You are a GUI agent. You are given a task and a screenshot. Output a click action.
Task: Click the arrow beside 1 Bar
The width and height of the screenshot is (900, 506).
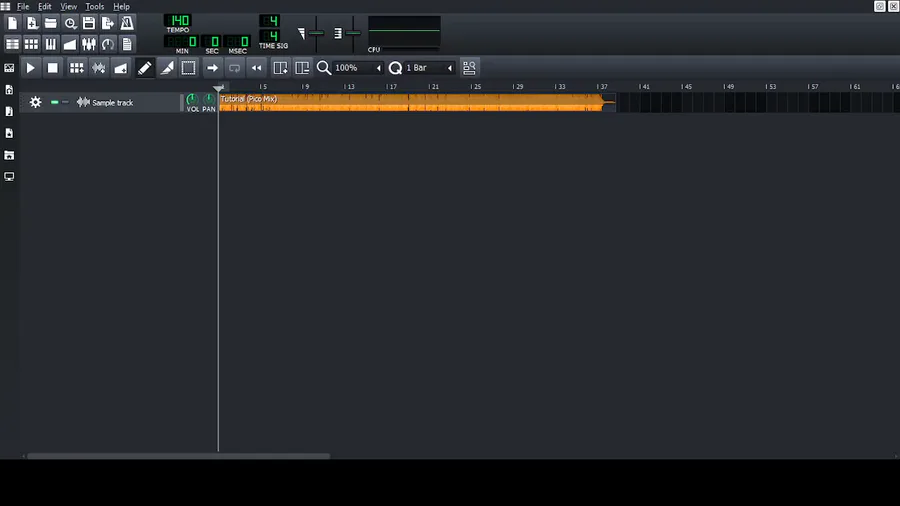pos(449,68)
